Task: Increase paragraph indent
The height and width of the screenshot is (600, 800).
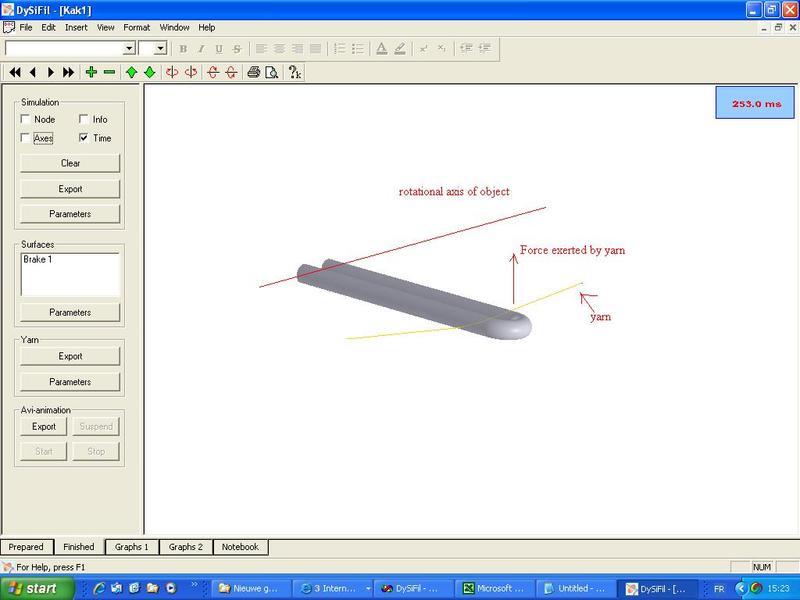Action: click(x=484, y=48)
